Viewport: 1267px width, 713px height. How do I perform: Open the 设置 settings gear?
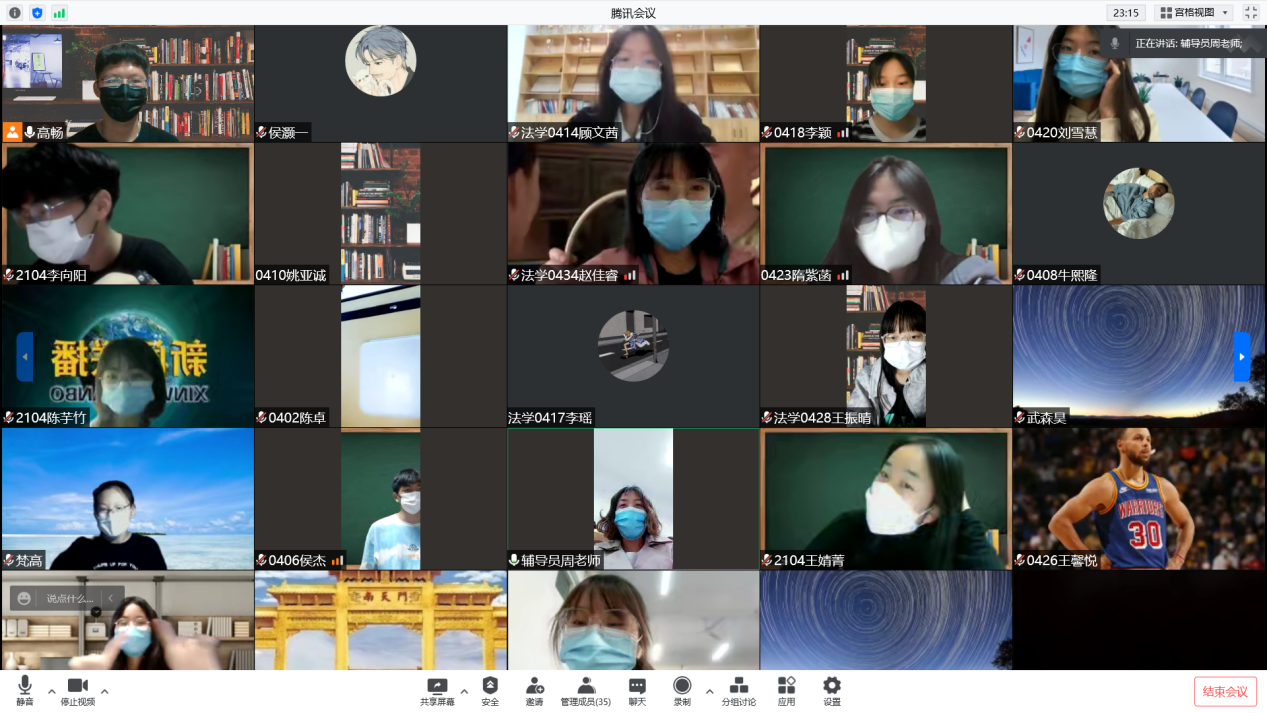(832, 690)
